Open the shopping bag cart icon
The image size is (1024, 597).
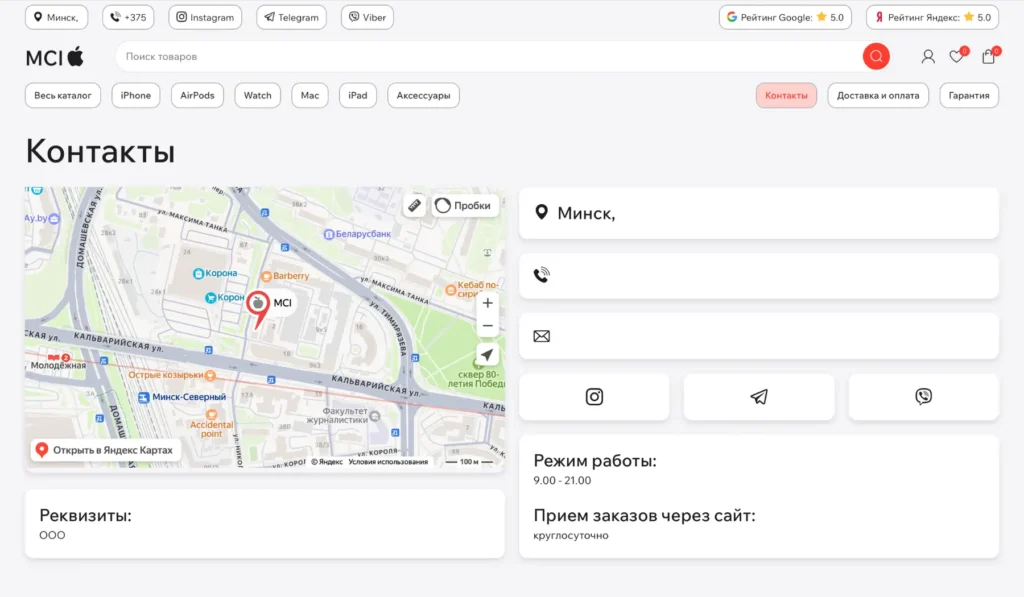pos(988,57)
